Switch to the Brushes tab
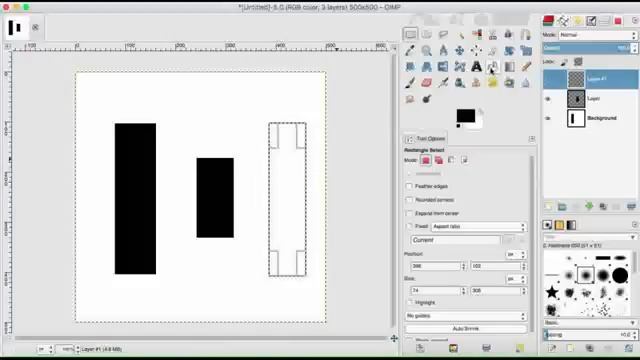This screenshot has width=640, height=360. 547,225
